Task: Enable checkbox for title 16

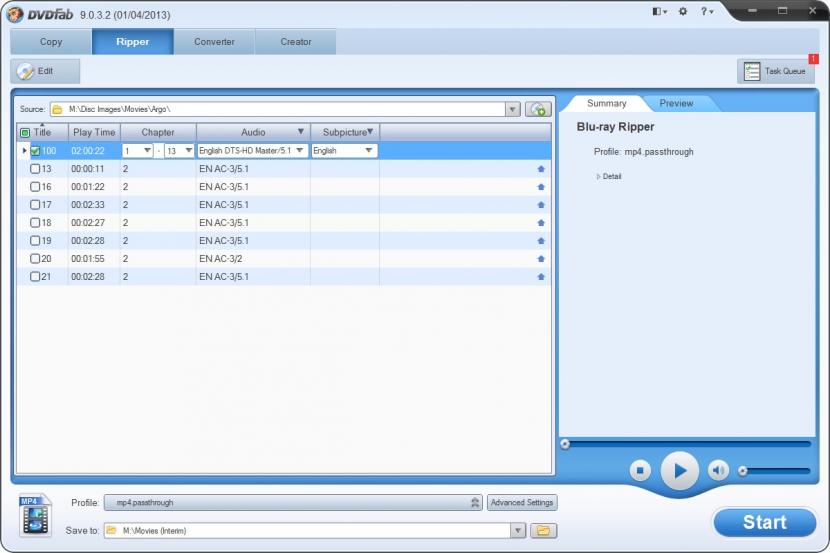Action: tap(35, 187)
